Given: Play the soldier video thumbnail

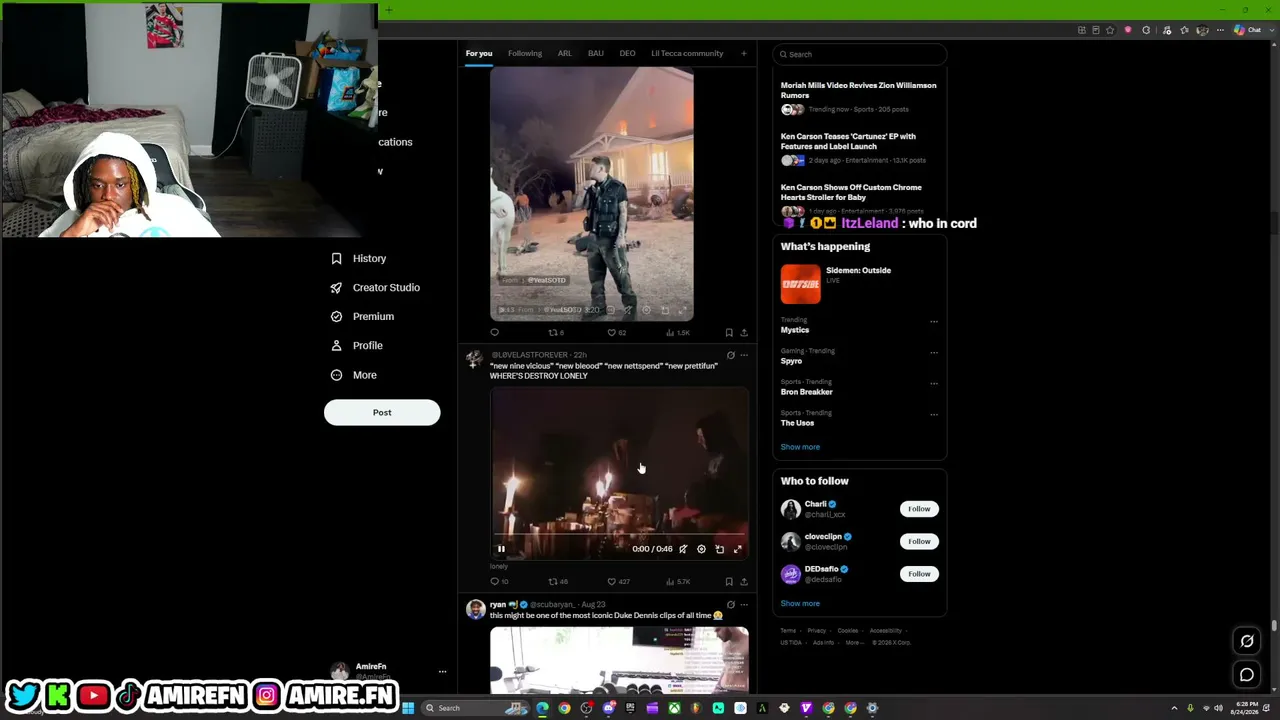Looking at the screenshot, I should point(592,194).
